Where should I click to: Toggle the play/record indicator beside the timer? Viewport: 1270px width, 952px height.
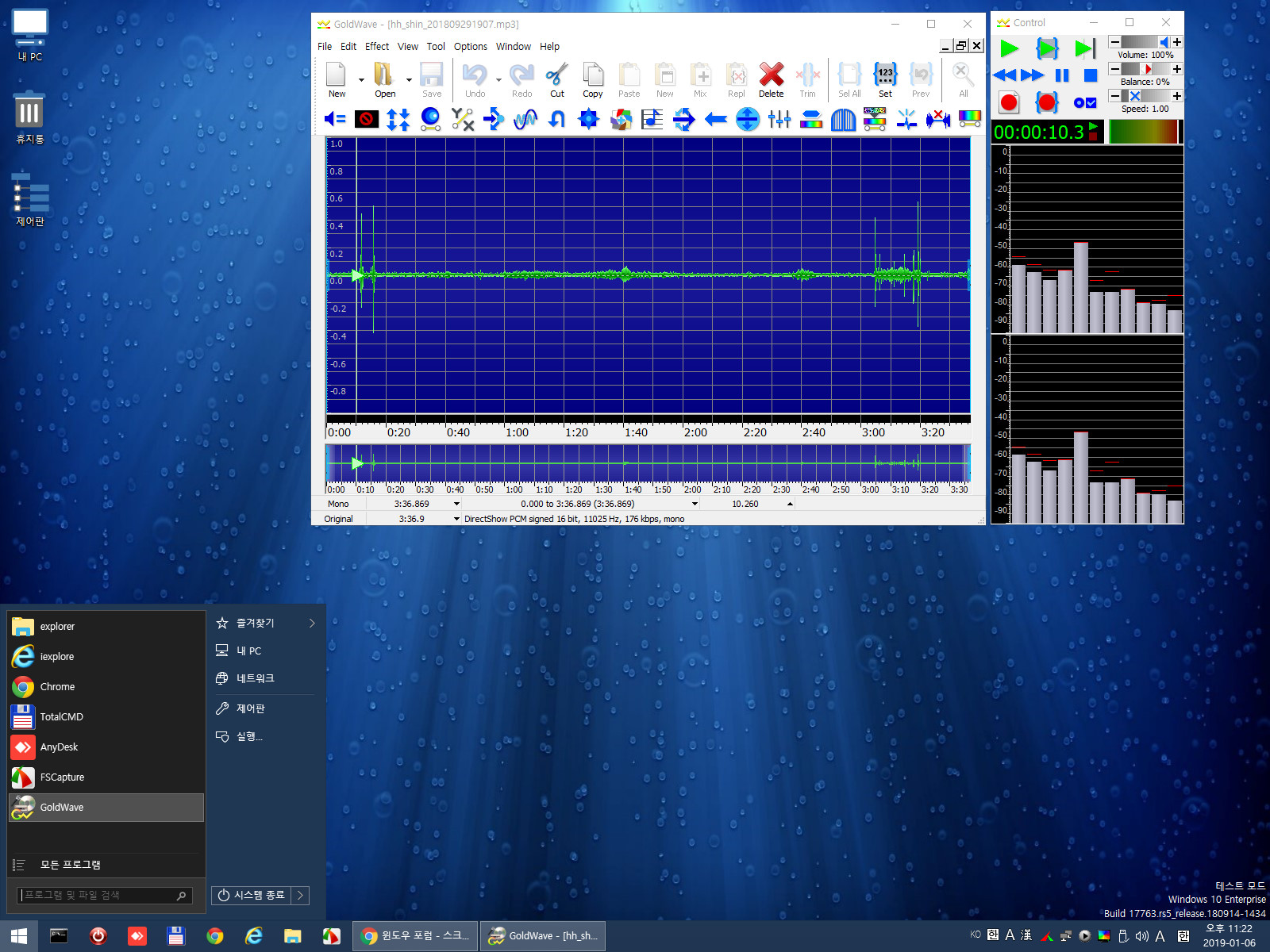[x=1093, y=132]
